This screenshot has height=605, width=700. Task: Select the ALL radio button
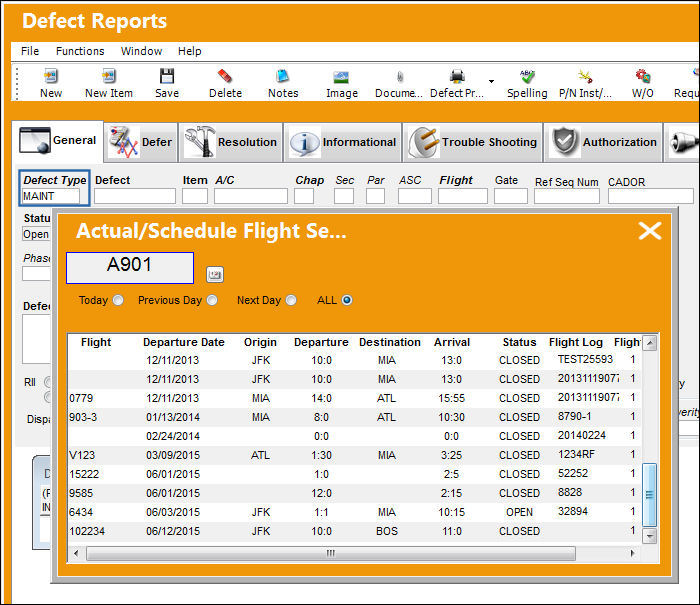(x=347, y=300)
